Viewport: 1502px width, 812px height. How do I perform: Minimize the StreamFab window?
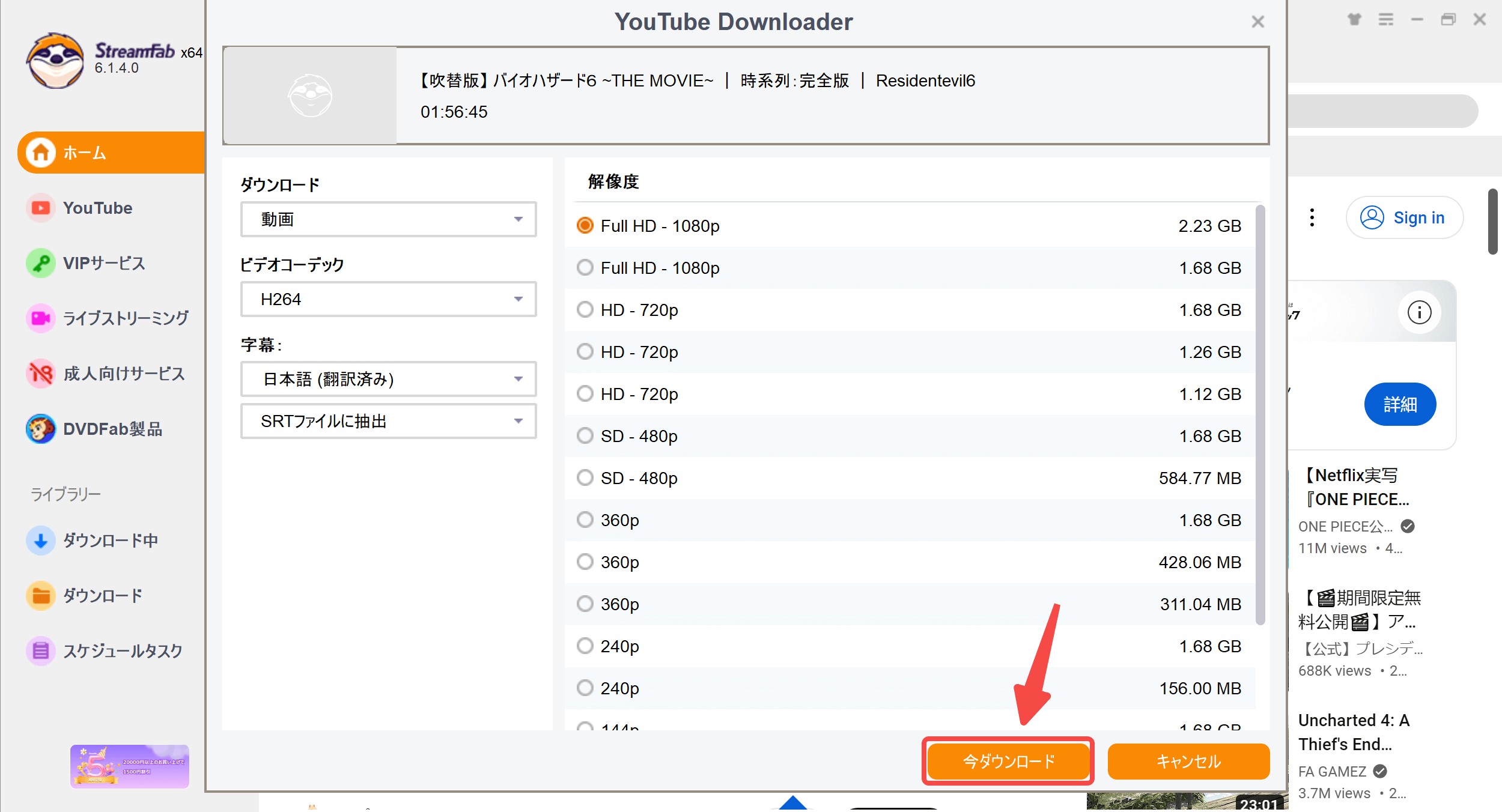(1417, 20)
